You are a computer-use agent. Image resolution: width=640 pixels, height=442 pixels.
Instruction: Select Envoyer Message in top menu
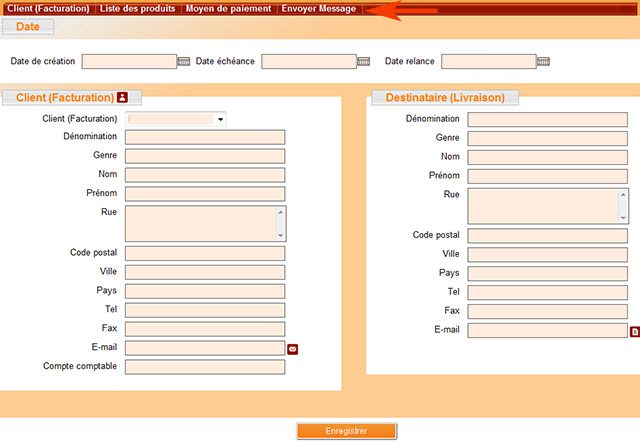coord(319,9)
